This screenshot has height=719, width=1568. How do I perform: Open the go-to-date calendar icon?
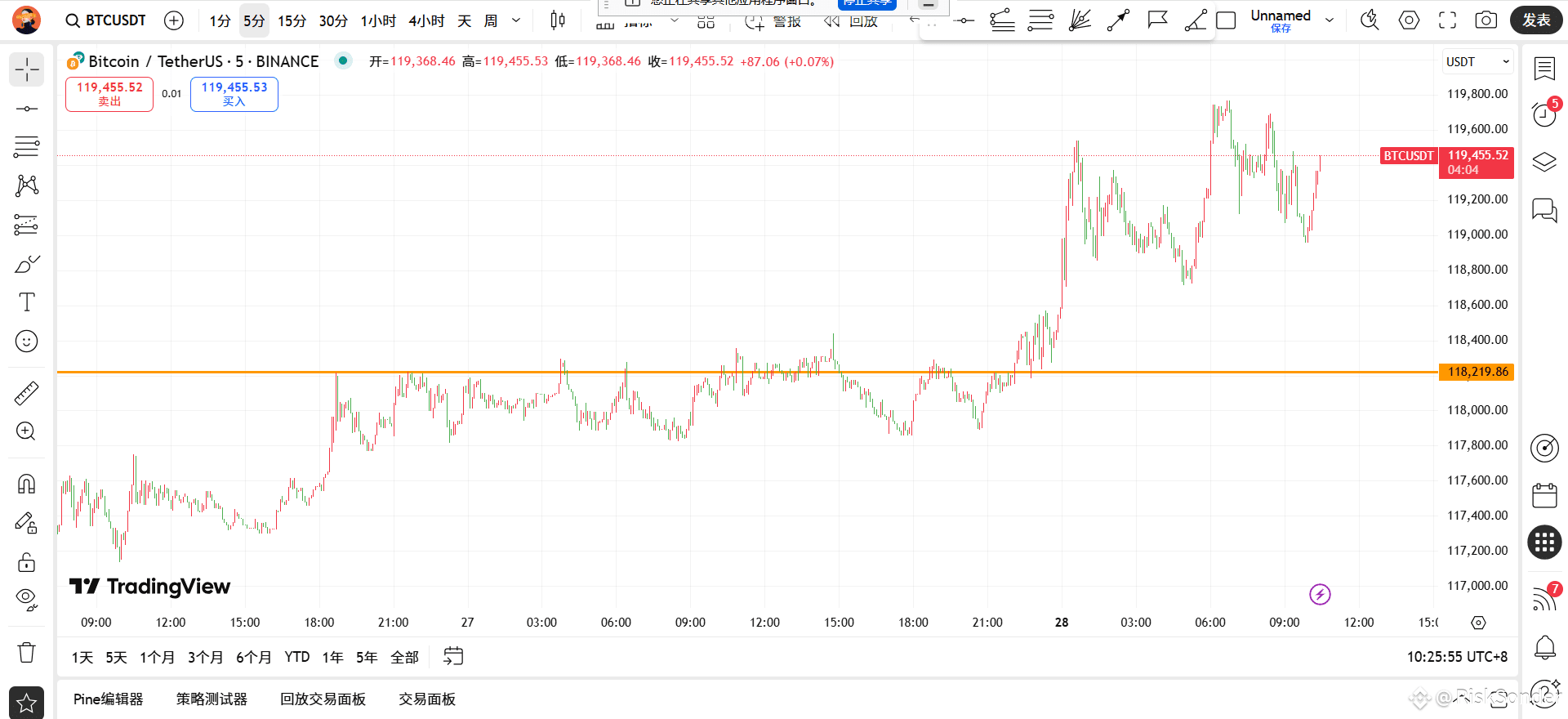tap(453, 656)
